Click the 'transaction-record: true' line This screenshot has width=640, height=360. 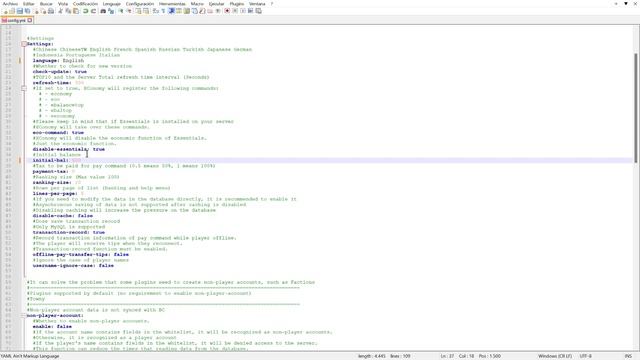click(69, 232)
